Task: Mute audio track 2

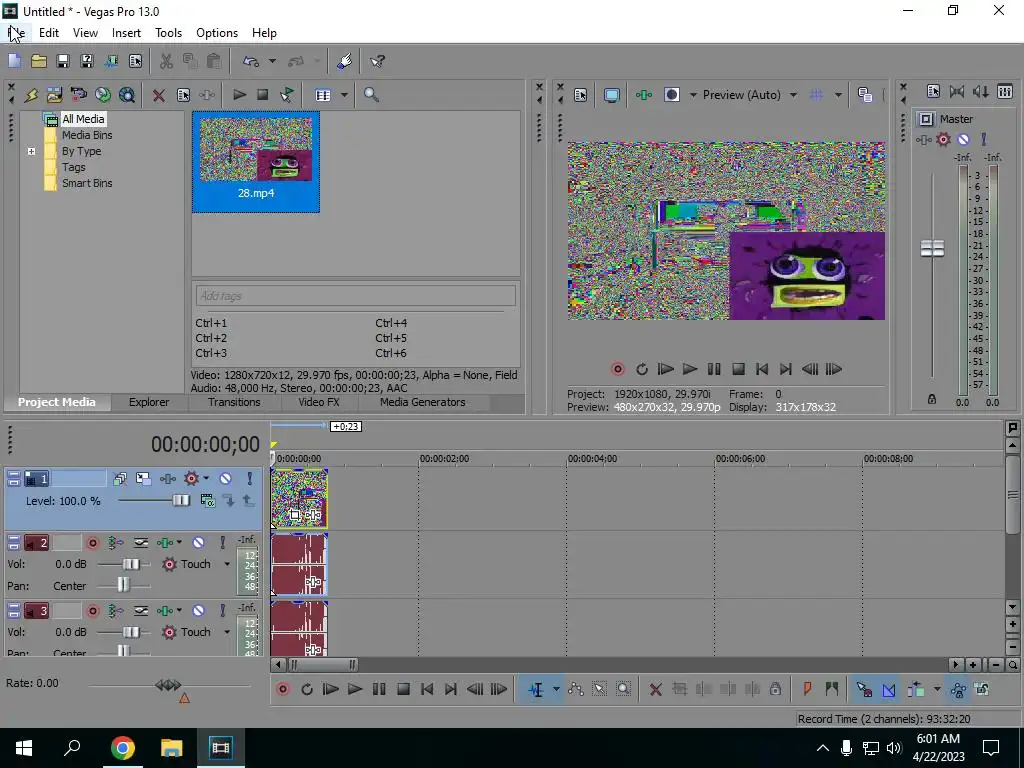Action: pyautogui.click(x=199, y=543)
